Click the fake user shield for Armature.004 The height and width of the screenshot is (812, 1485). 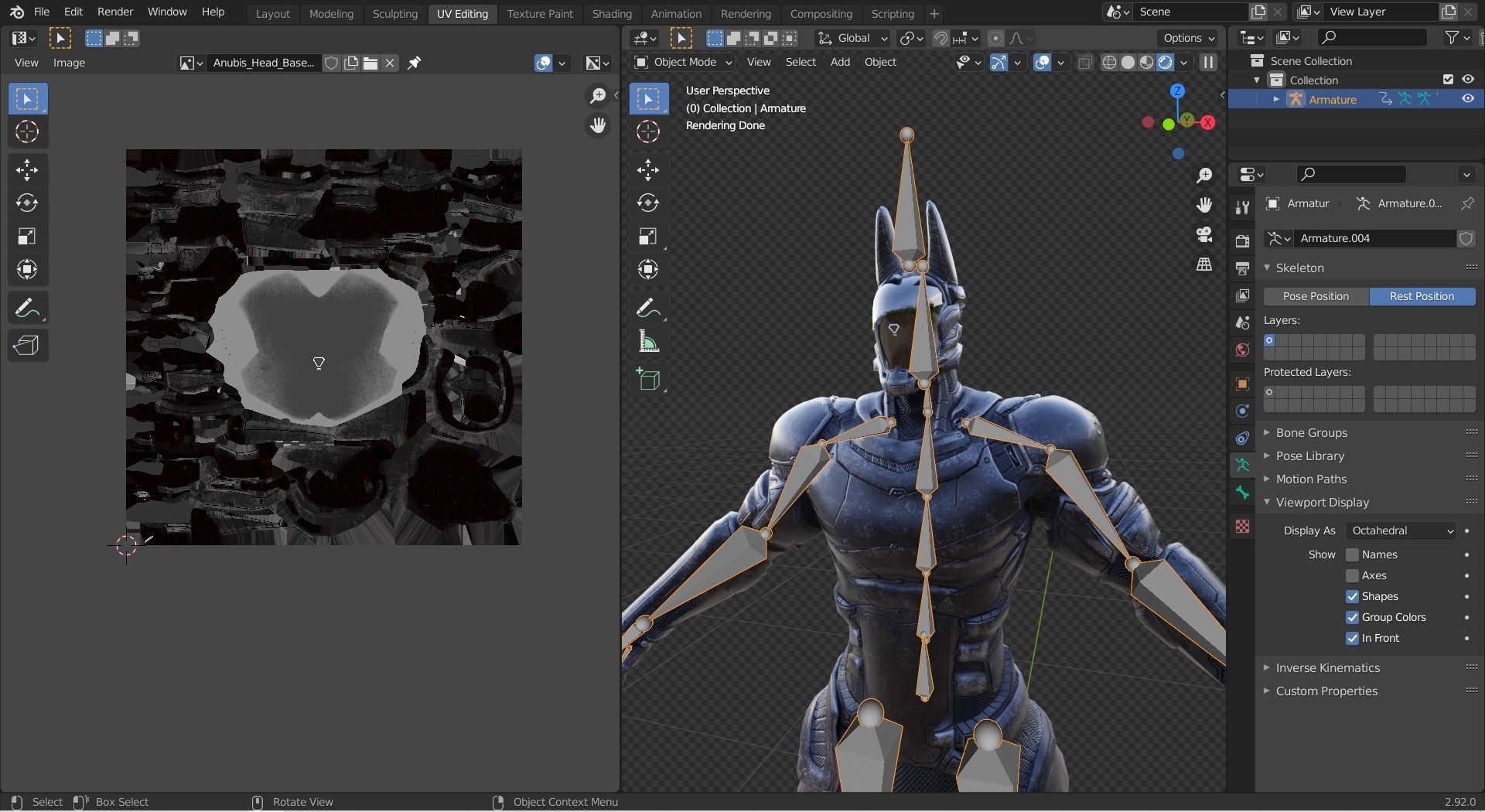pos(1466,238)
